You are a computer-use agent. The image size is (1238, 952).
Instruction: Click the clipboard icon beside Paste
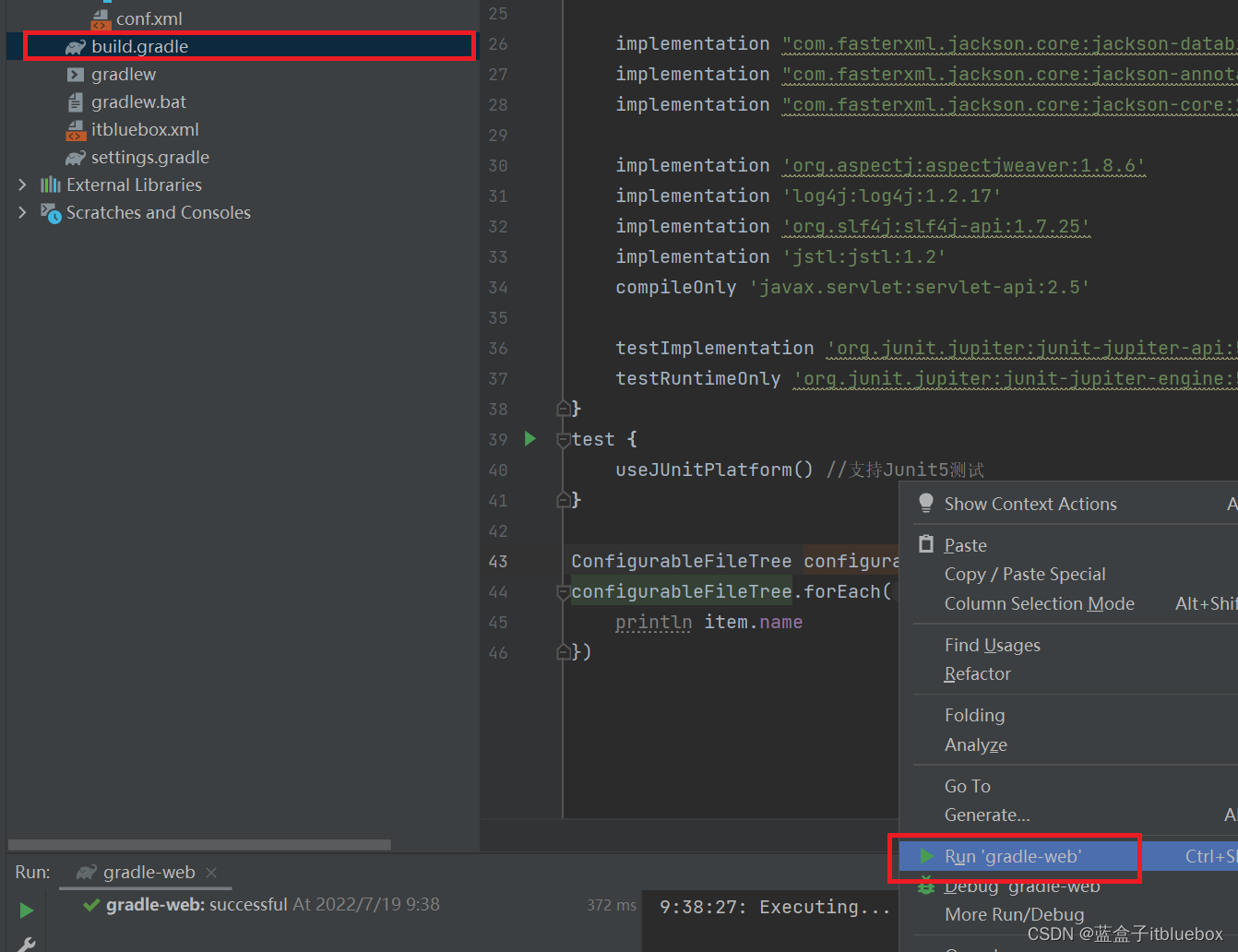[x=926, y=544]
